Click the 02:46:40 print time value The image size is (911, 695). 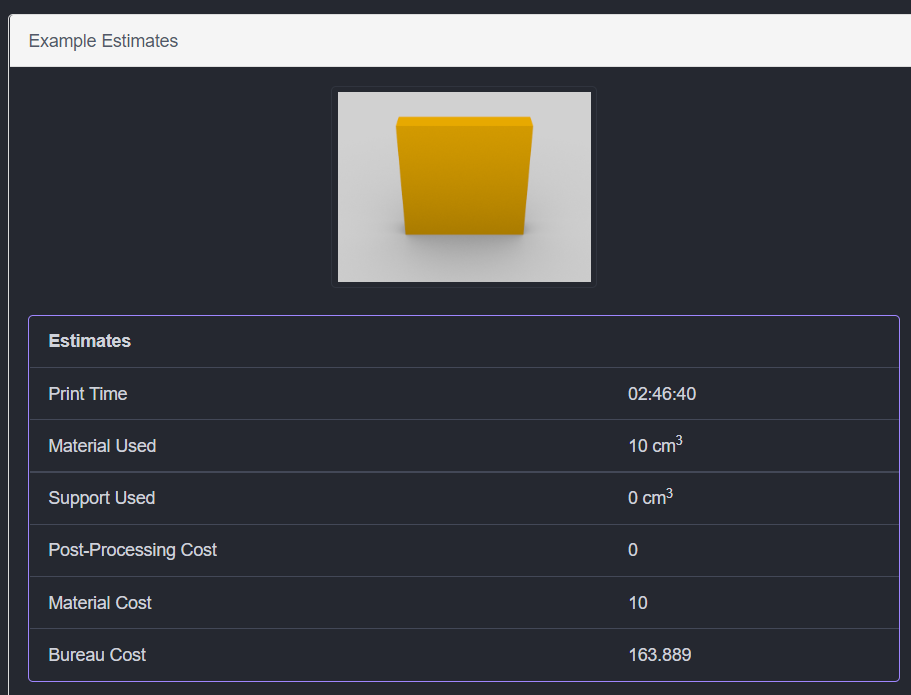click(661, 394)
